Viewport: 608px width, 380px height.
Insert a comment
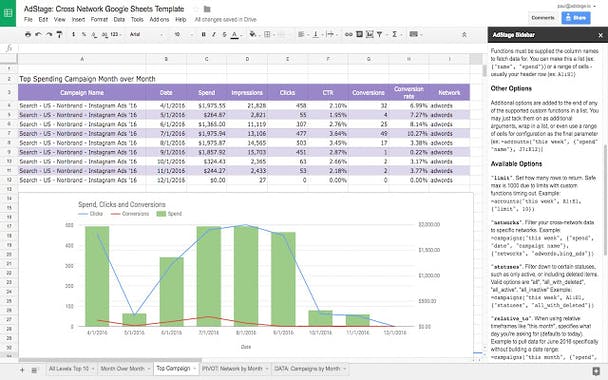(359, 35)
